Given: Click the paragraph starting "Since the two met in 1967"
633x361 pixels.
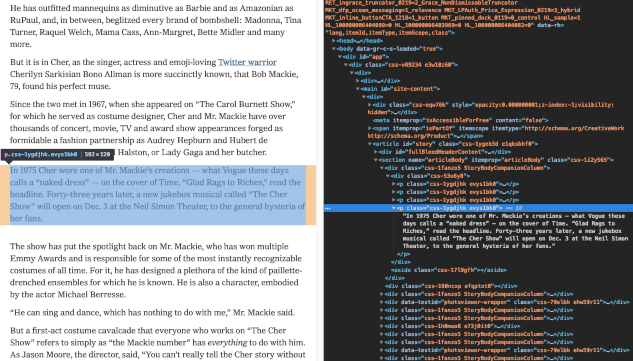Looking at the screenshot, I should (x=153, y=128).
